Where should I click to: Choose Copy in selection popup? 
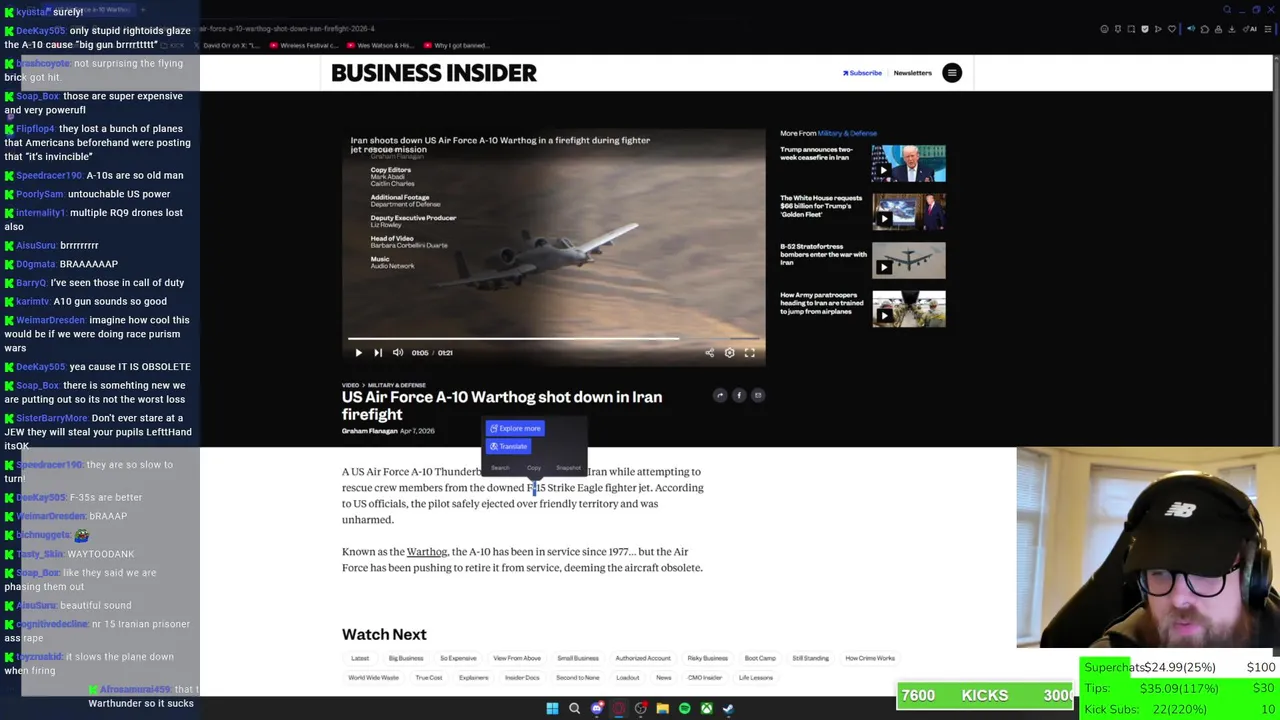(534, 468)
